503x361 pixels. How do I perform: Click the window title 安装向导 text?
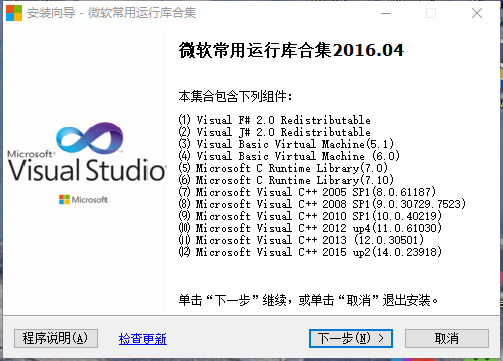click(51, 13)
